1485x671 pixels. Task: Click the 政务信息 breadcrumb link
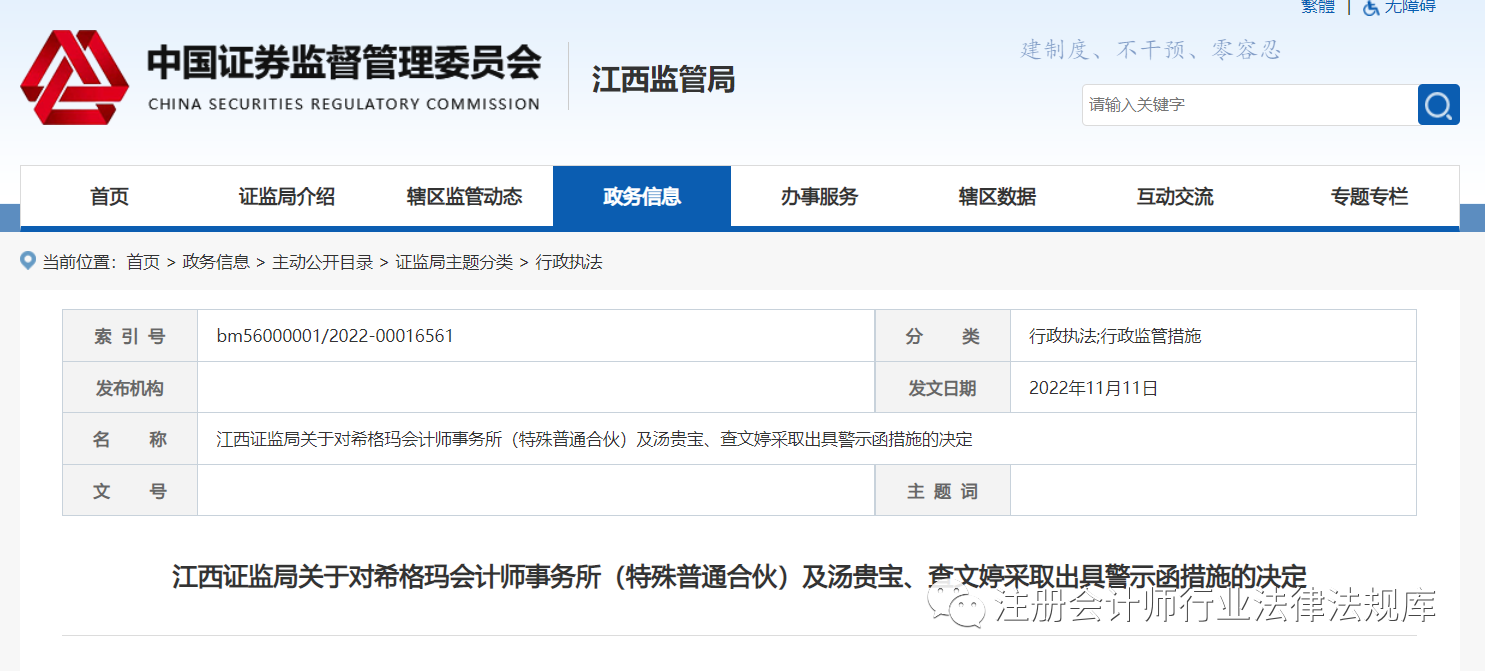pos(216,262)
